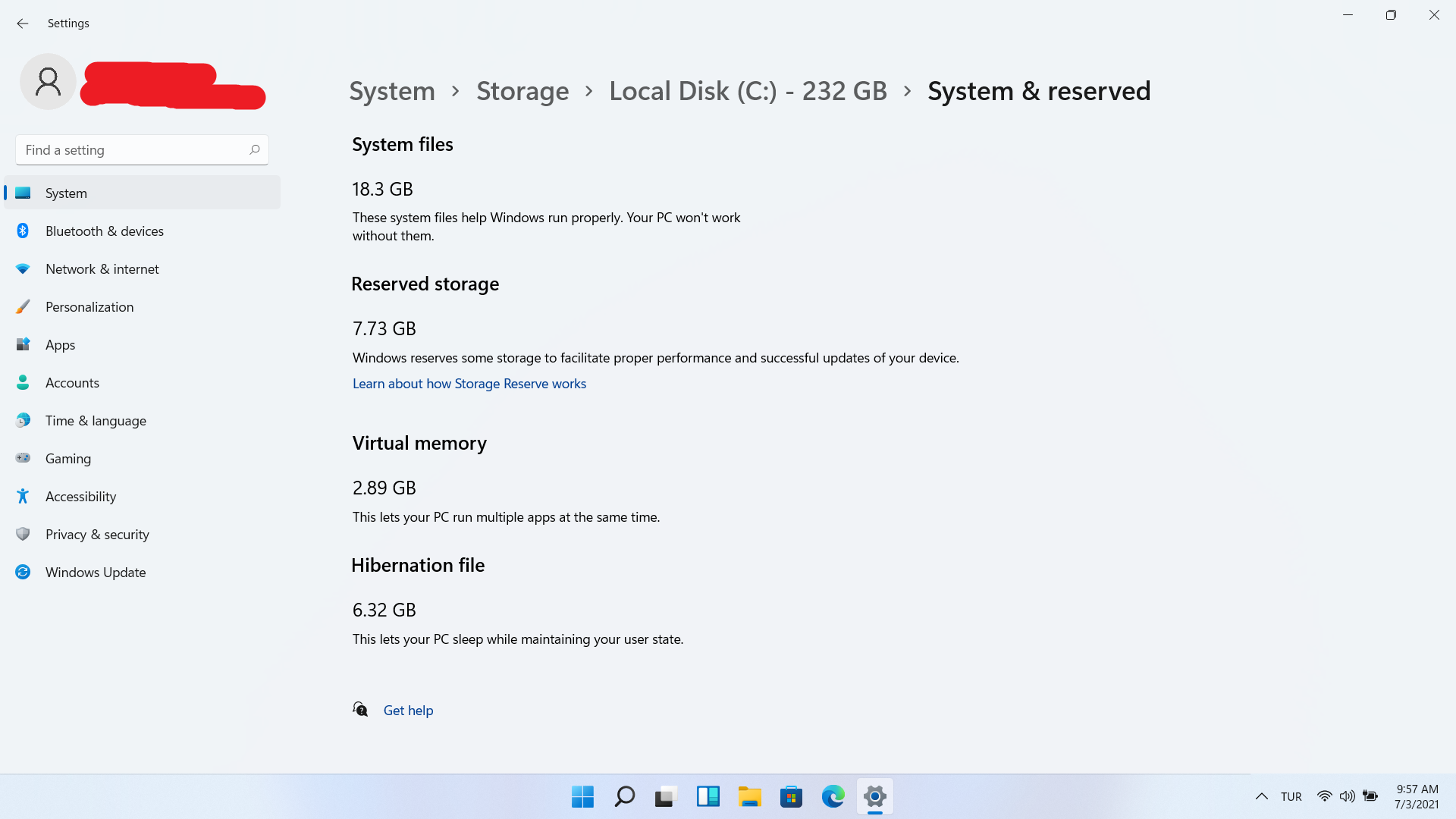Select Gaming in the sidebar
Image resolution: width=1456 pixels, height=819 pixels.
point(67,459)
